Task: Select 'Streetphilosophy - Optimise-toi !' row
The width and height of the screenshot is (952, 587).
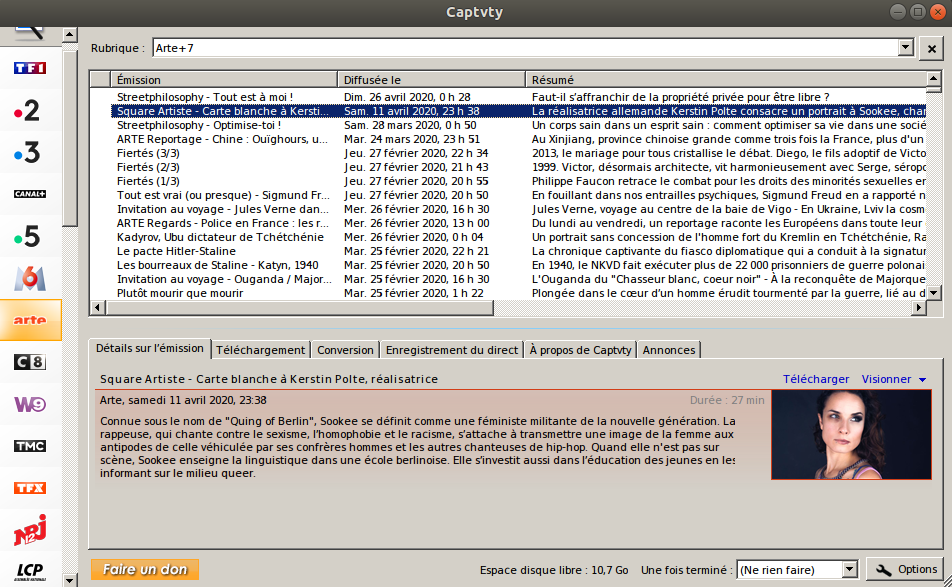Action: (x=508, y=125)
